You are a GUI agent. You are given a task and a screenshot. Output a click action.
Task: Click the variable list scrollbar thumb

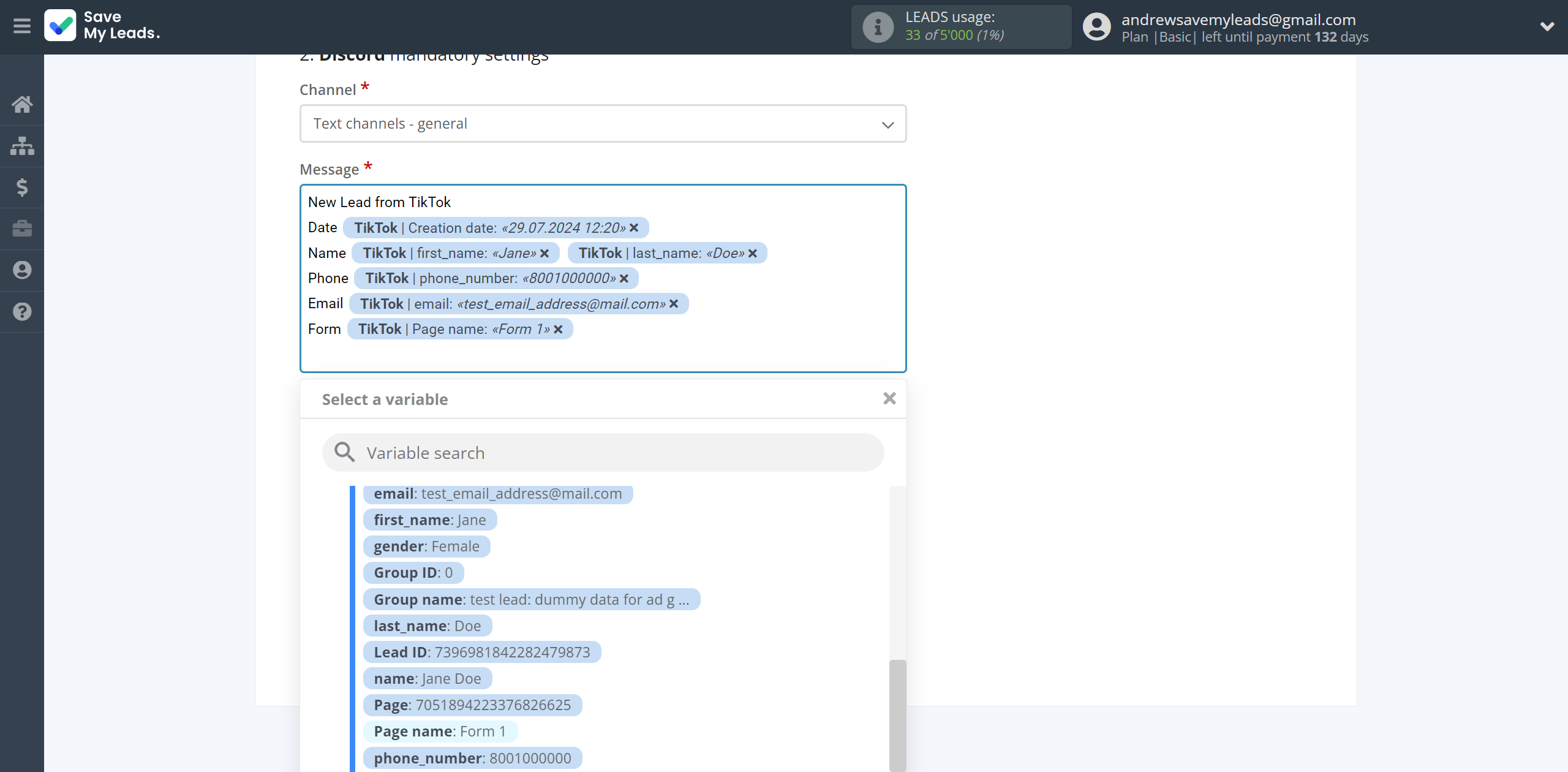pyautogui.click(x=897, y=715)
